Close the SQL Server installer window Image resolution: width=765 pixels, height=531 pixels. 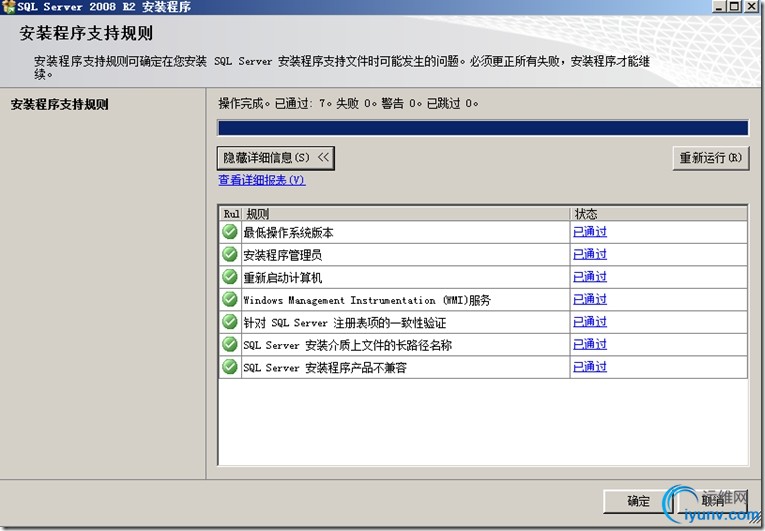tap(752, 6)
